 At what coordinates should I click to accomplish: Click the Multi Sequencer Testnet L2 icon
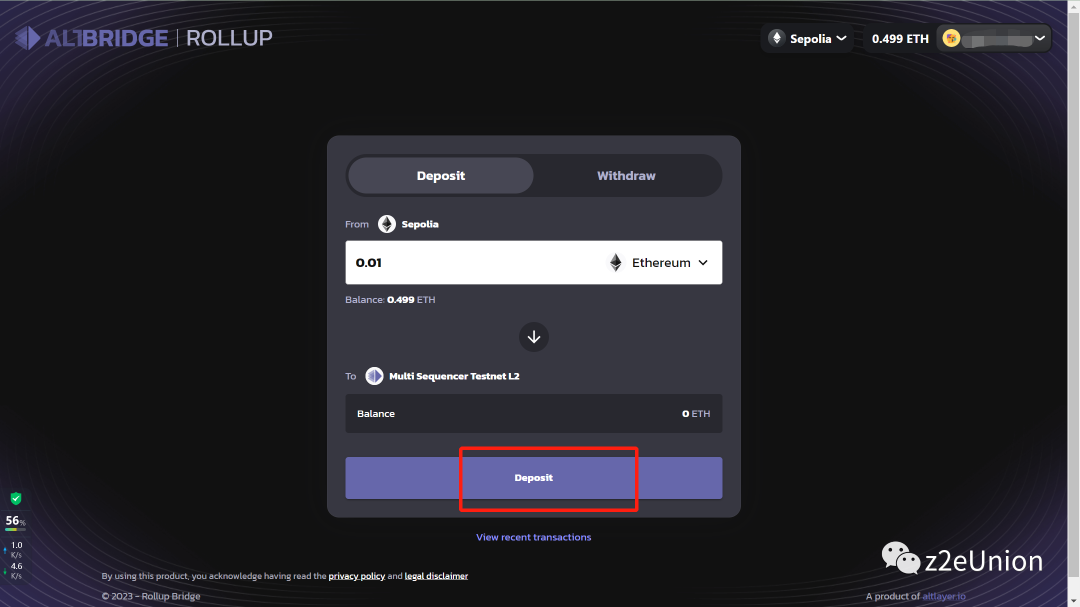374,376
